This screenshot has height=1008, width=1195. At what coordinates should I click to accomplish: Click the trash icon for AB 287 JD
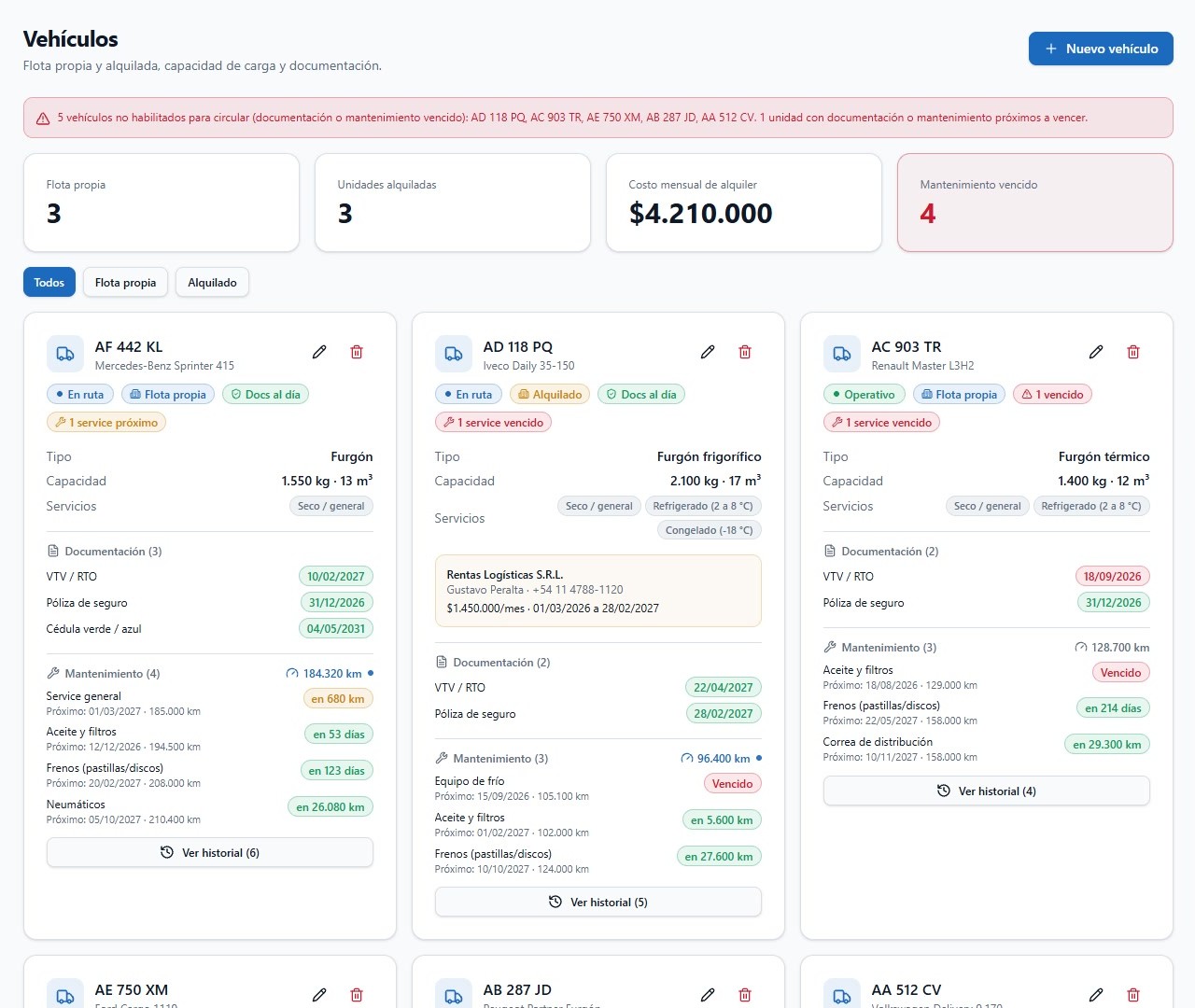pyautogui.click(x=745, y=995)
